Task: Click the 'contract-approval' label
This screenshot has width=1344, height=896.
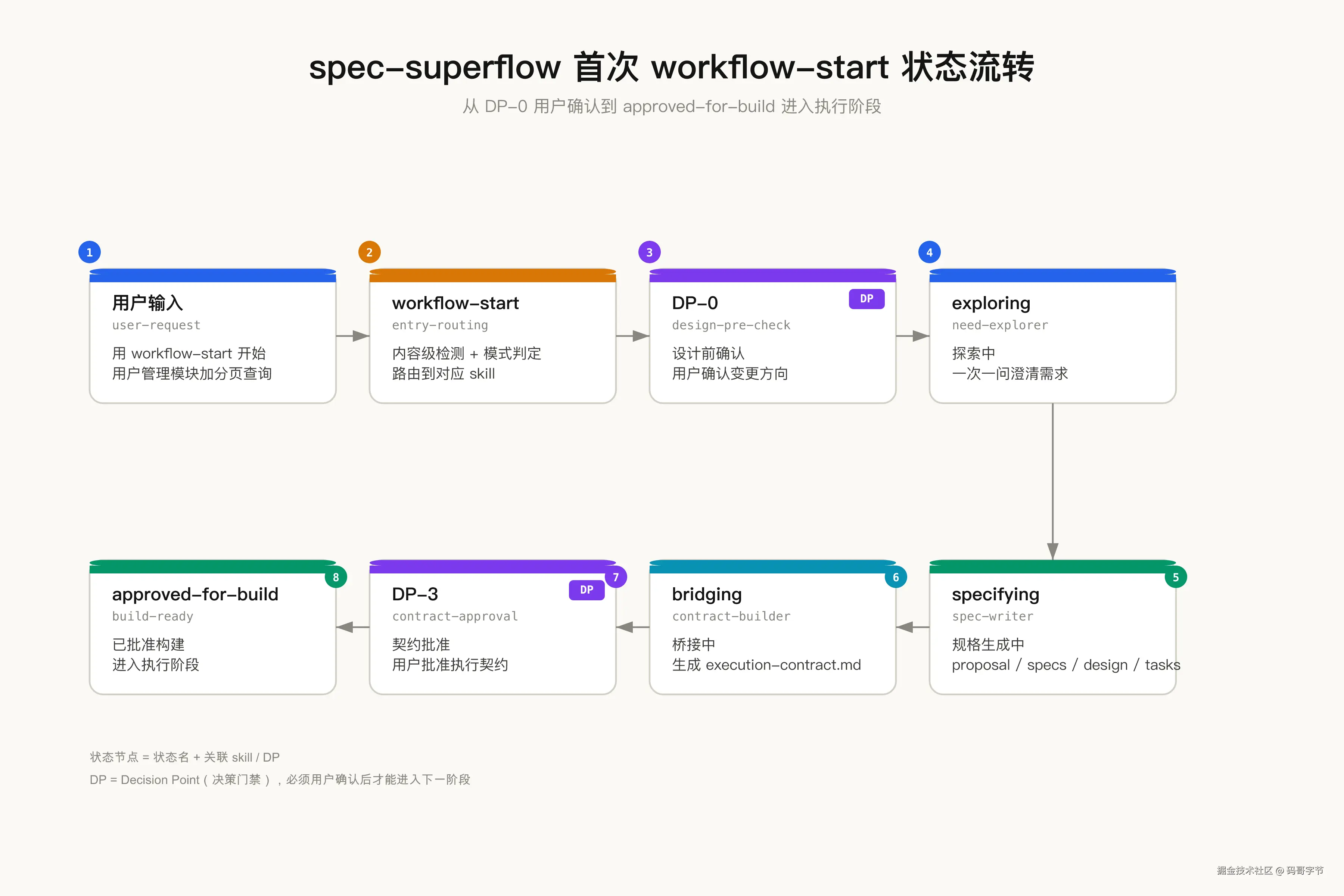Action: pyautogui.click(x=454, y=616)
